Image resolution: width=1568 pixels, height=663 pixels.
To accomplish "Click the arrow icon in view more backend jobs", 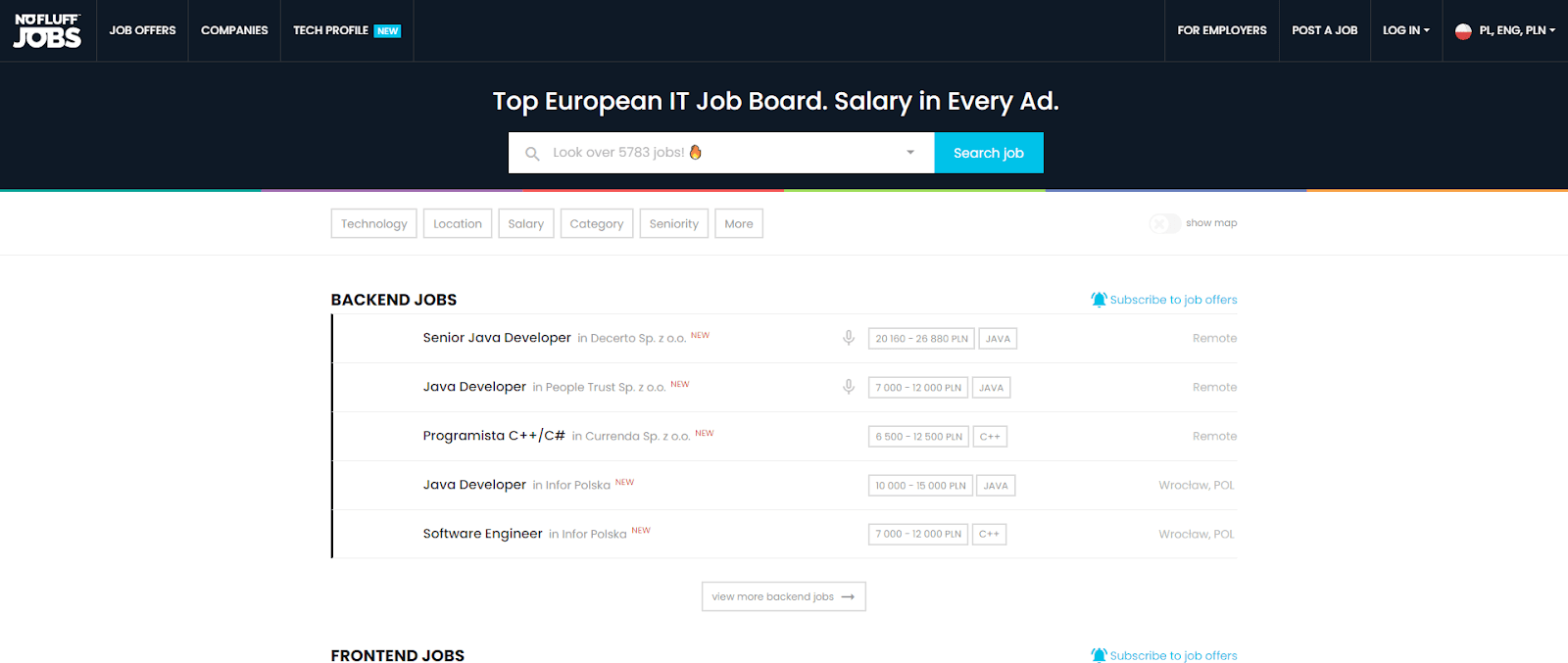I will [848, 596].
